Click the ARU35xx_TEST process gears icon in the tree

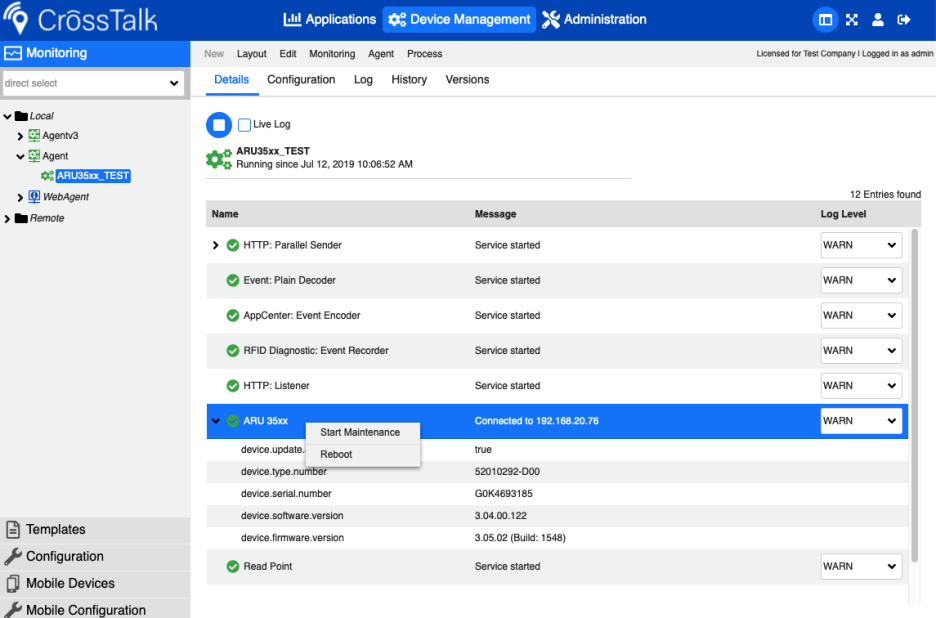click(x=47, y=176)
